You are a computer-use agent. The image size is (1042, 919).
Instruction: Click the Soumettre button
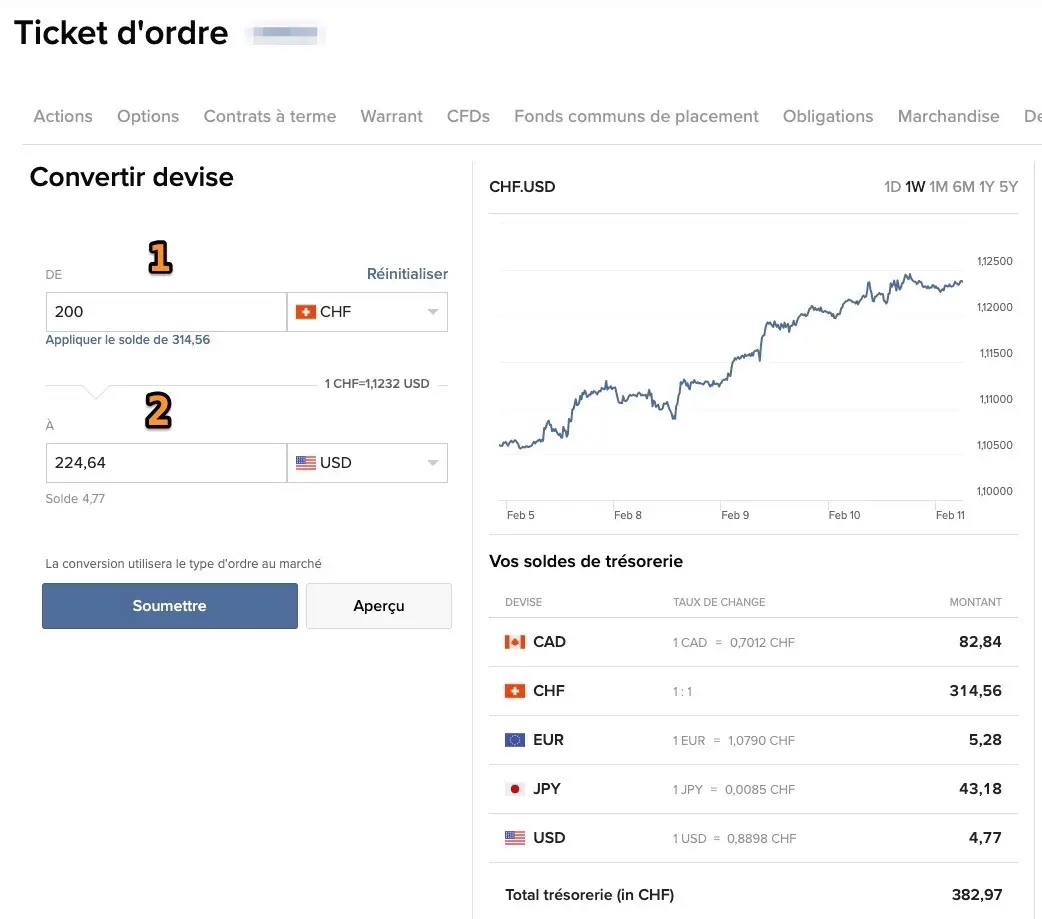[x=169, y=605]
